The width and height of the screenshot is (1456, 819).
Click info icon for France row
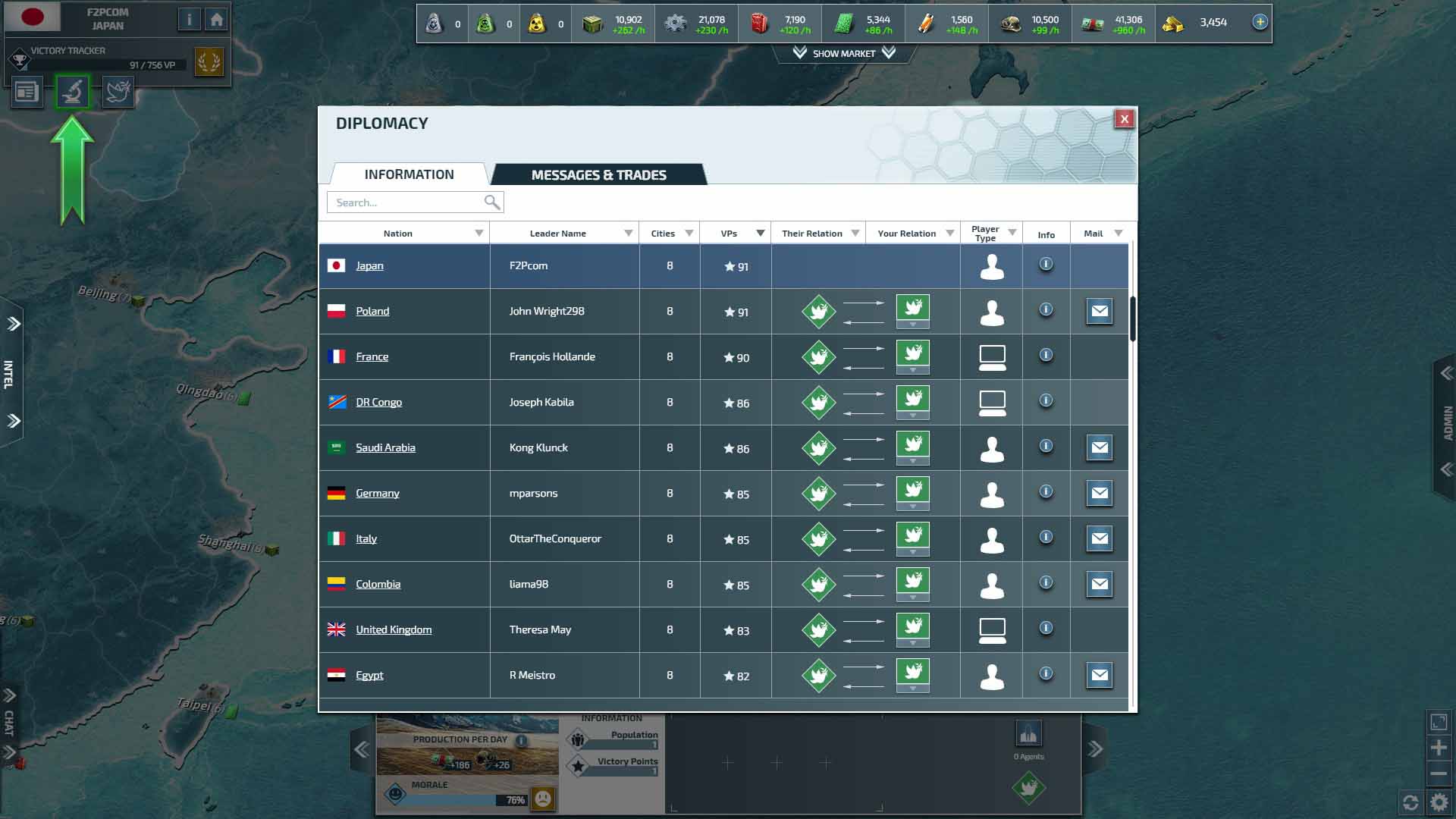1046,355
